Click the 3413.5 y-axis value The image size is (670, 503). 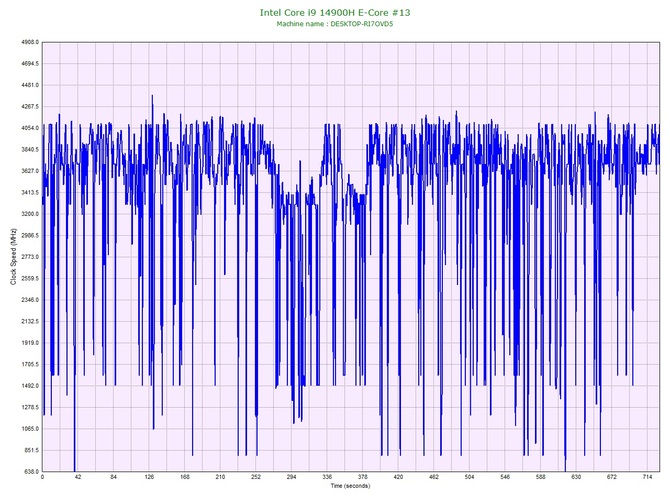(x=30, y=192)
